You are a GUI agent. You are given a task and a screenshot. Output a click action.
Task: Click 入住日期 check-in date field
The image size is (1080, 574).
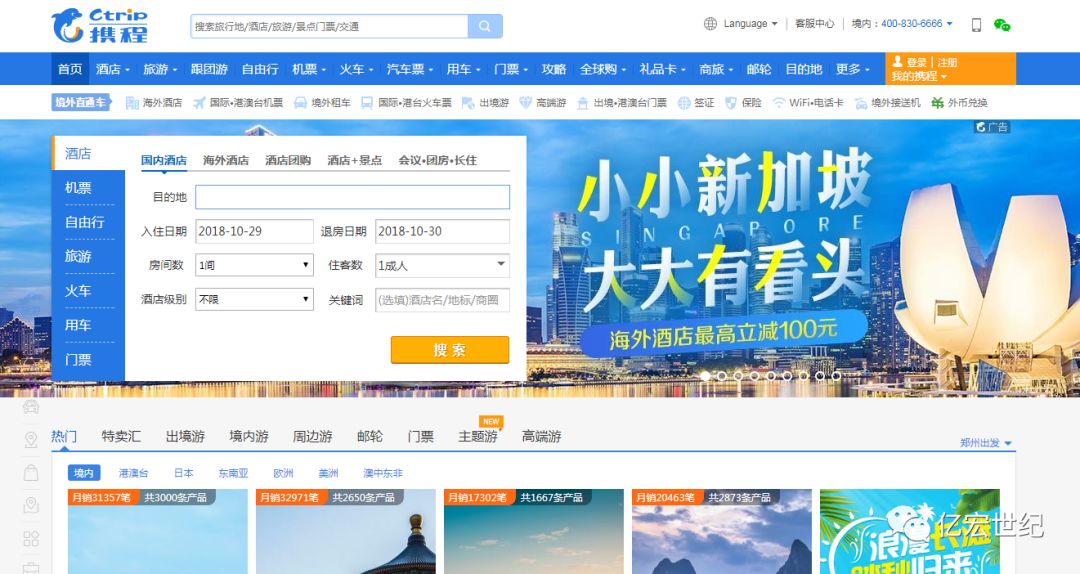coord(254,232)
